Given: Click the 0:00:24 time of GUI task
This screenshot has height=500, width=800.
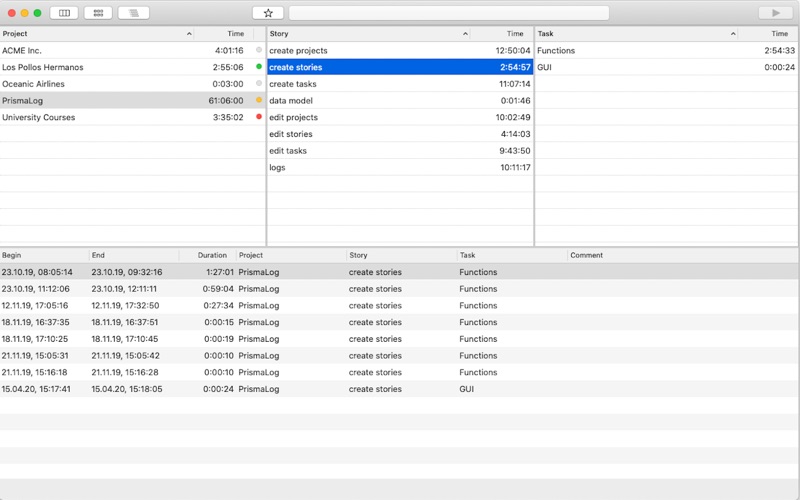Looking at the screenshot, I should pyautogui.click(x=779, y=67).
